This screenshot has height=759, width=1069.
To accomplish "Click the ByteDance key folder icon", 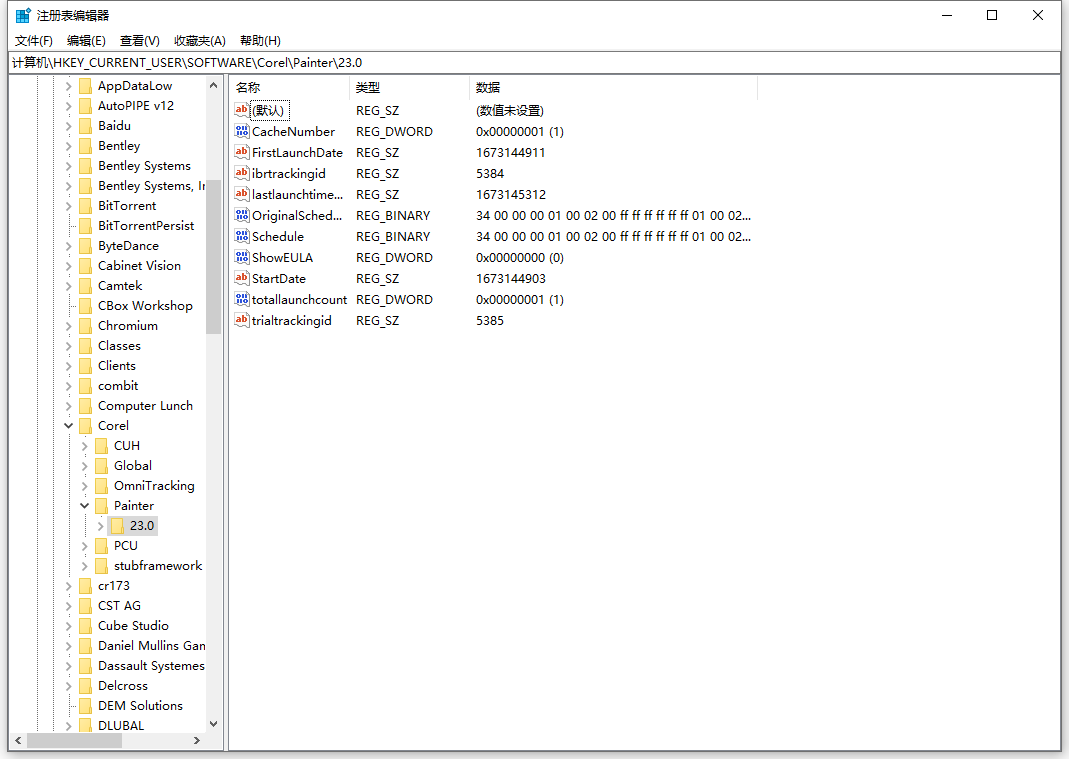I will 85,245.
